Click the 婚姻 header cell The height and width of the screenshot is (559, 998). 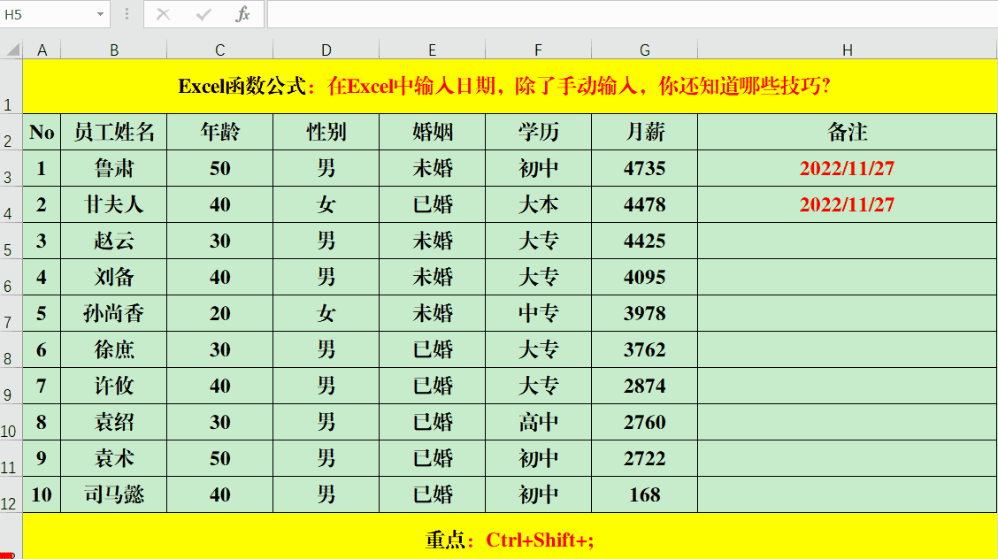432,132
